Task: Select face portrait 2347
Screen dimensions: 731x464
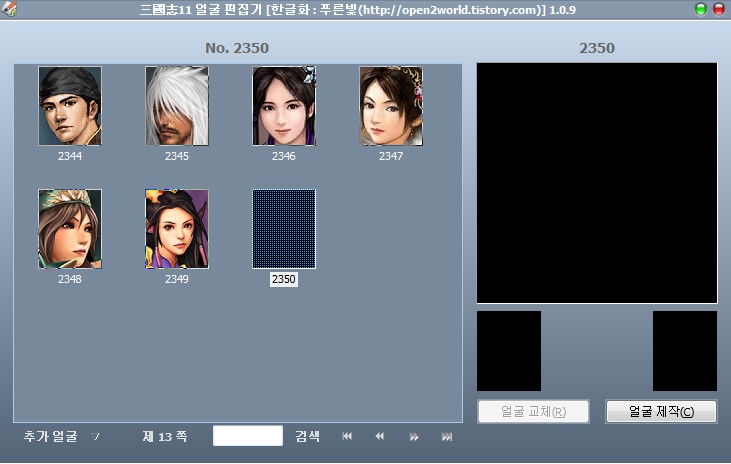Action: (x=391, y=106)
